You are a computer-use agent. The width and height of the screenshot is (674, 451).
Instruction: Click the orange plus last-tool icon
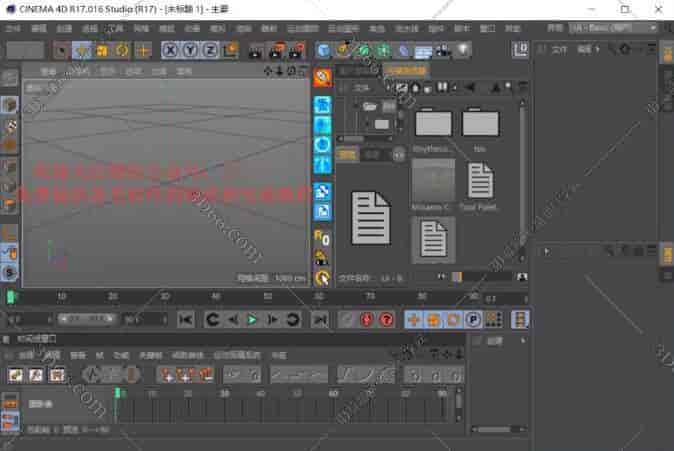(x=143, y=51)
